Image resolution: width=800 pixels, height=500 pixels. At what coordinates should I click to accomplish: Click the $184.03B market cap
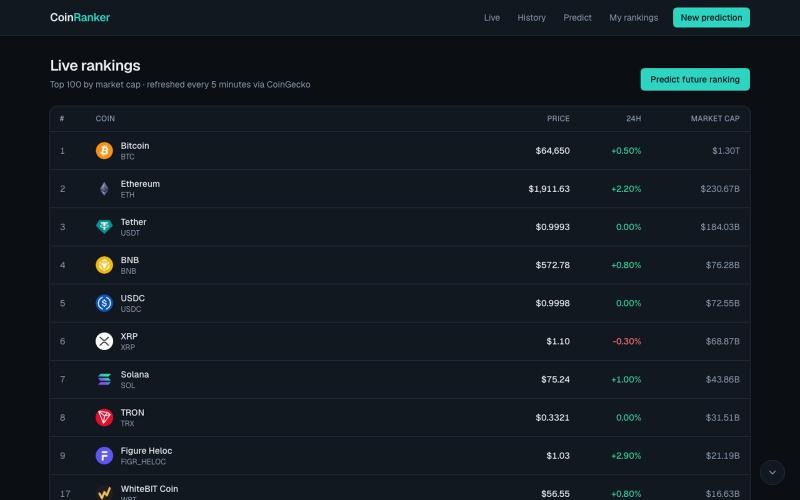click(720, 227)
